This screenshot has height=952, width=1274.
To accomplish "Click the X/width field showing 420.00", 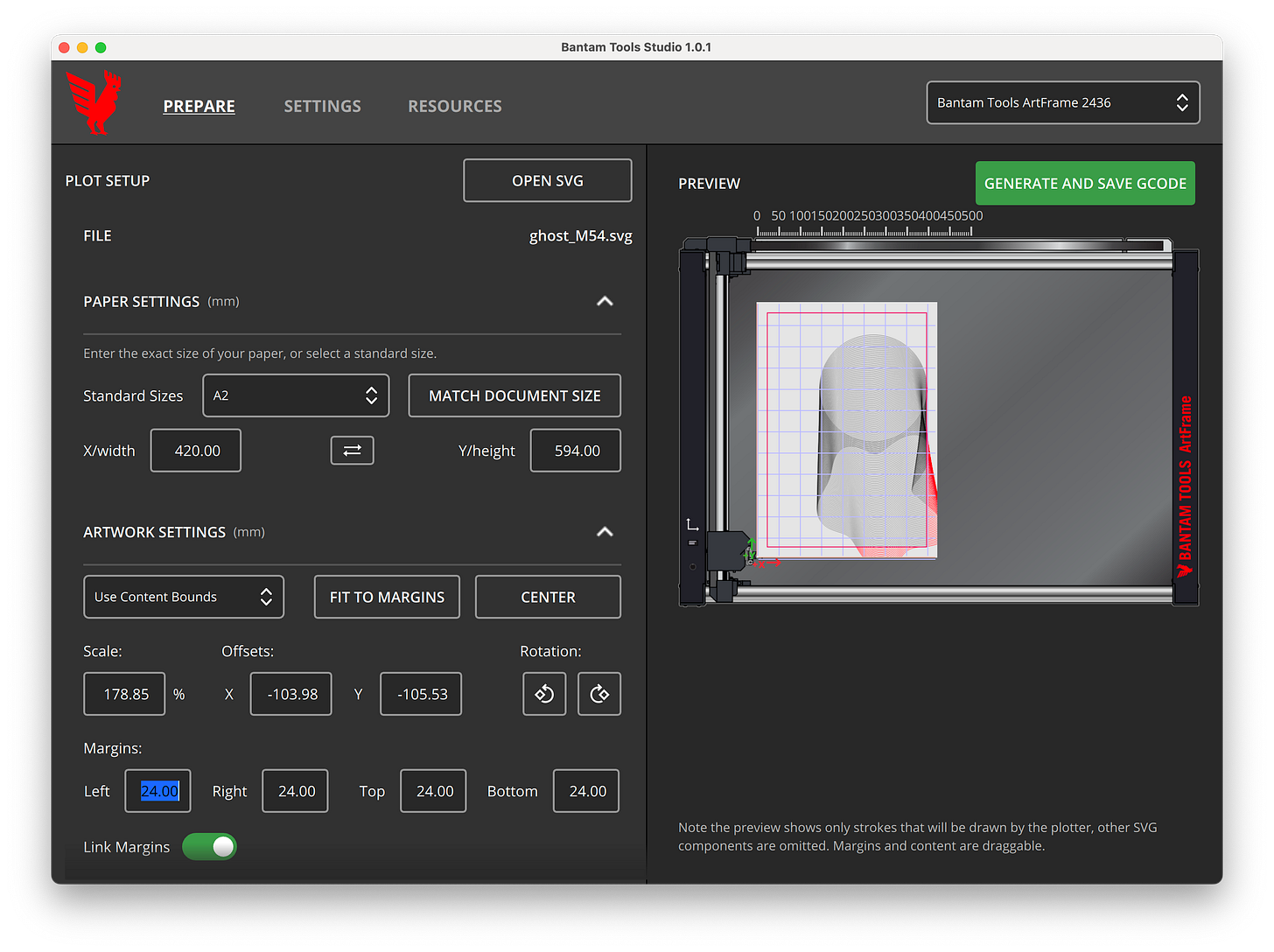I will pos(196,451).
